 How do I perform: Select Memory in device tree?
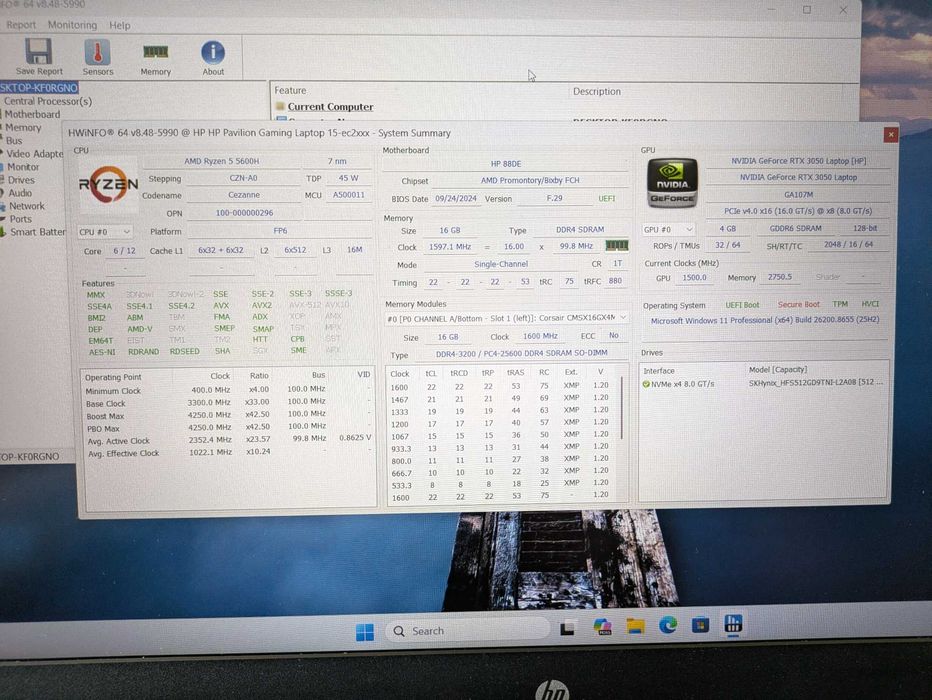click(23, 127)
